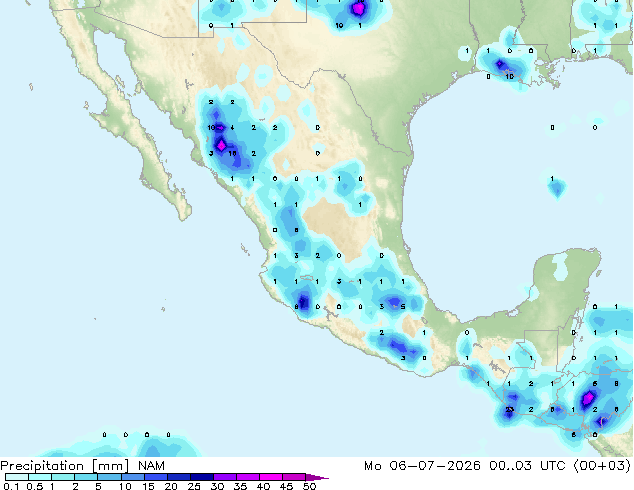The image size is (634, 490).
Task: Click the '(00+03)' forecast offset label
Action: tap(602, 465)
